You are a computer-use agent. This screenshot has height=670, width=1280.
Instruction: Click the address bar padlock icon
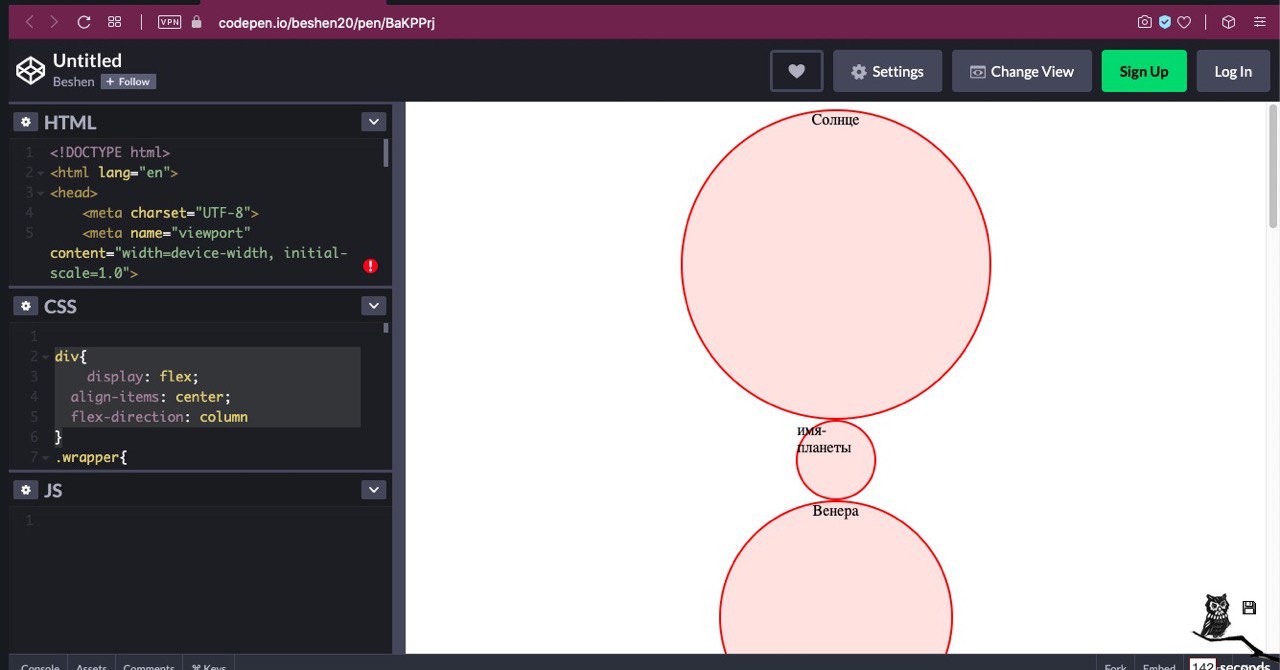196,21
